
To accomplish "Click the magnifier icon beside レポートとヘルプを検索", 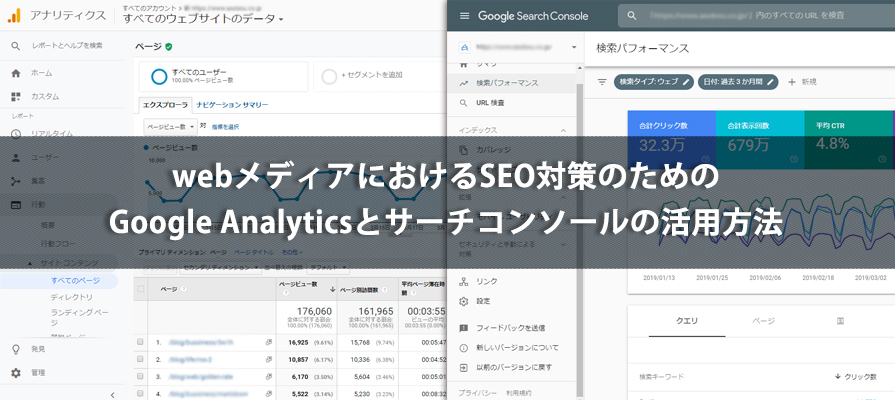I will (15, 46).
